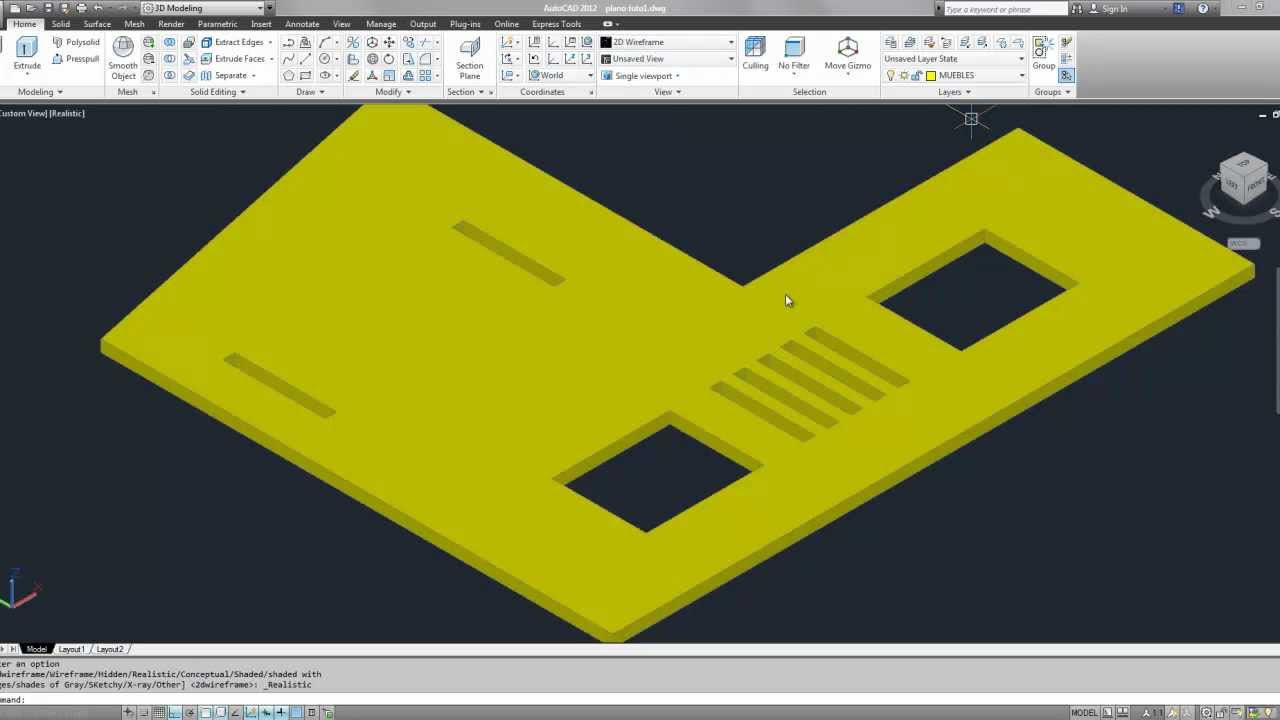The height and width of the screenshot is (720, 1280).
Task: Click the keyword search input field
Action: click(1004, 9)
